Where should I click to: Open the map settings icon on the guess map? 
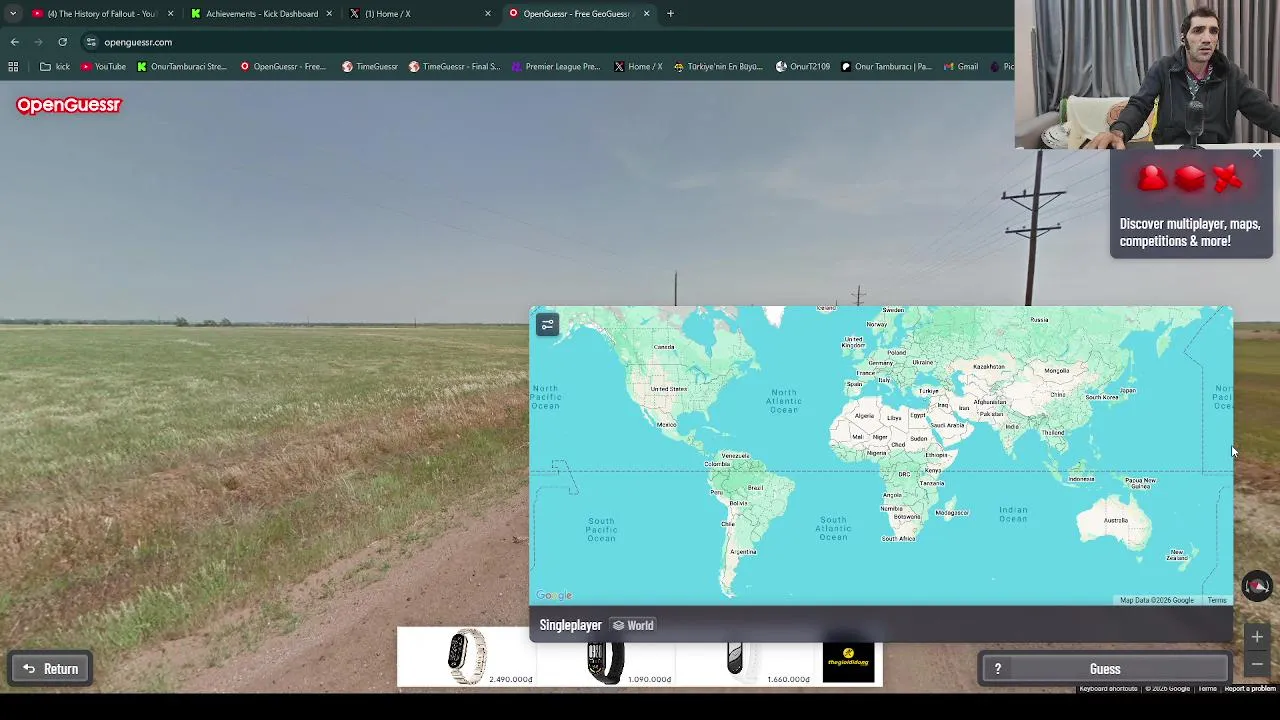click(547, 325)
